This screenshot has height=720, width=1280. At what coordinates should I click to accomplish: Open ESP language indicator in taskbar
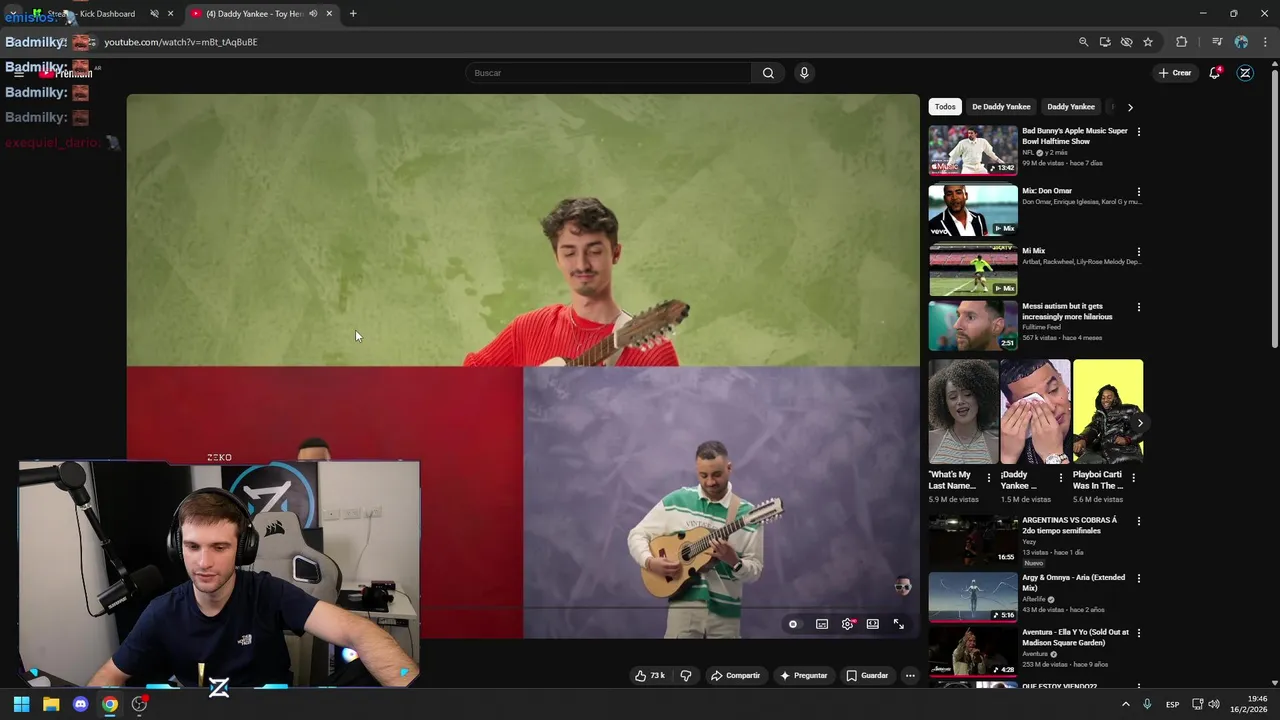[1172, 705]
